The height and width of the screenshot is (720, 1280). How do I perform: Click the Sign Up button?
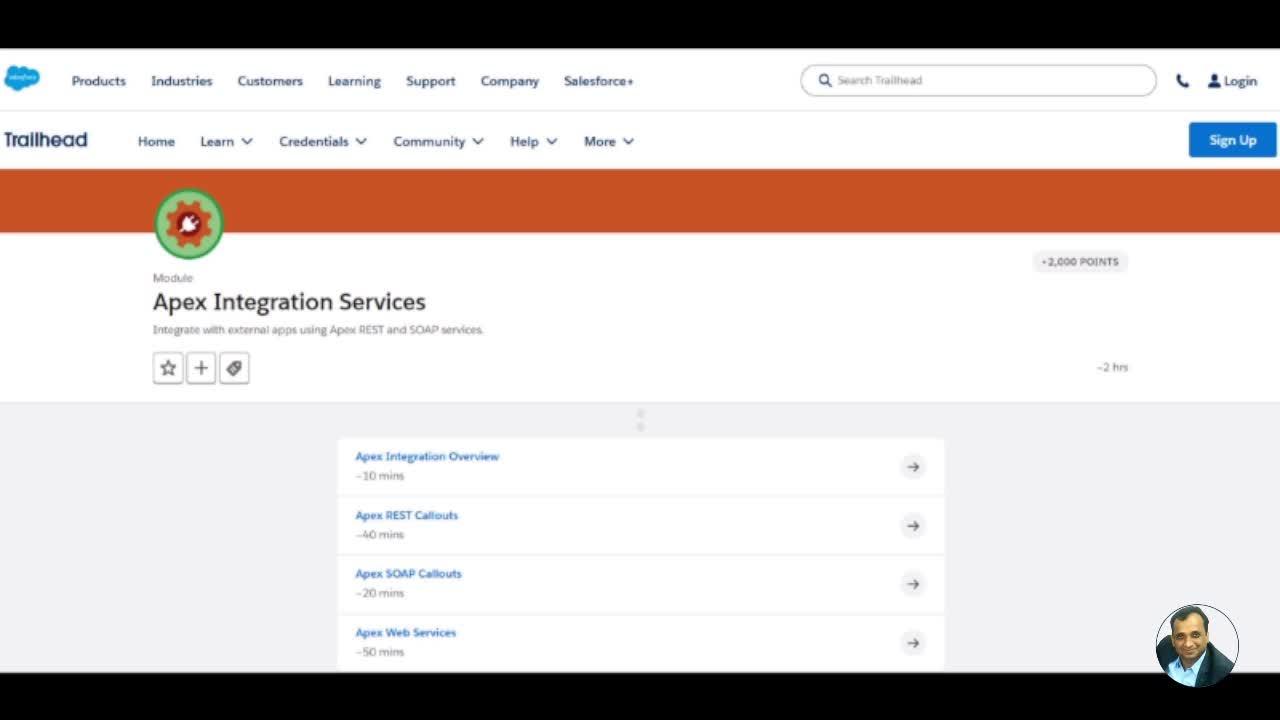tap(1232, 140)
